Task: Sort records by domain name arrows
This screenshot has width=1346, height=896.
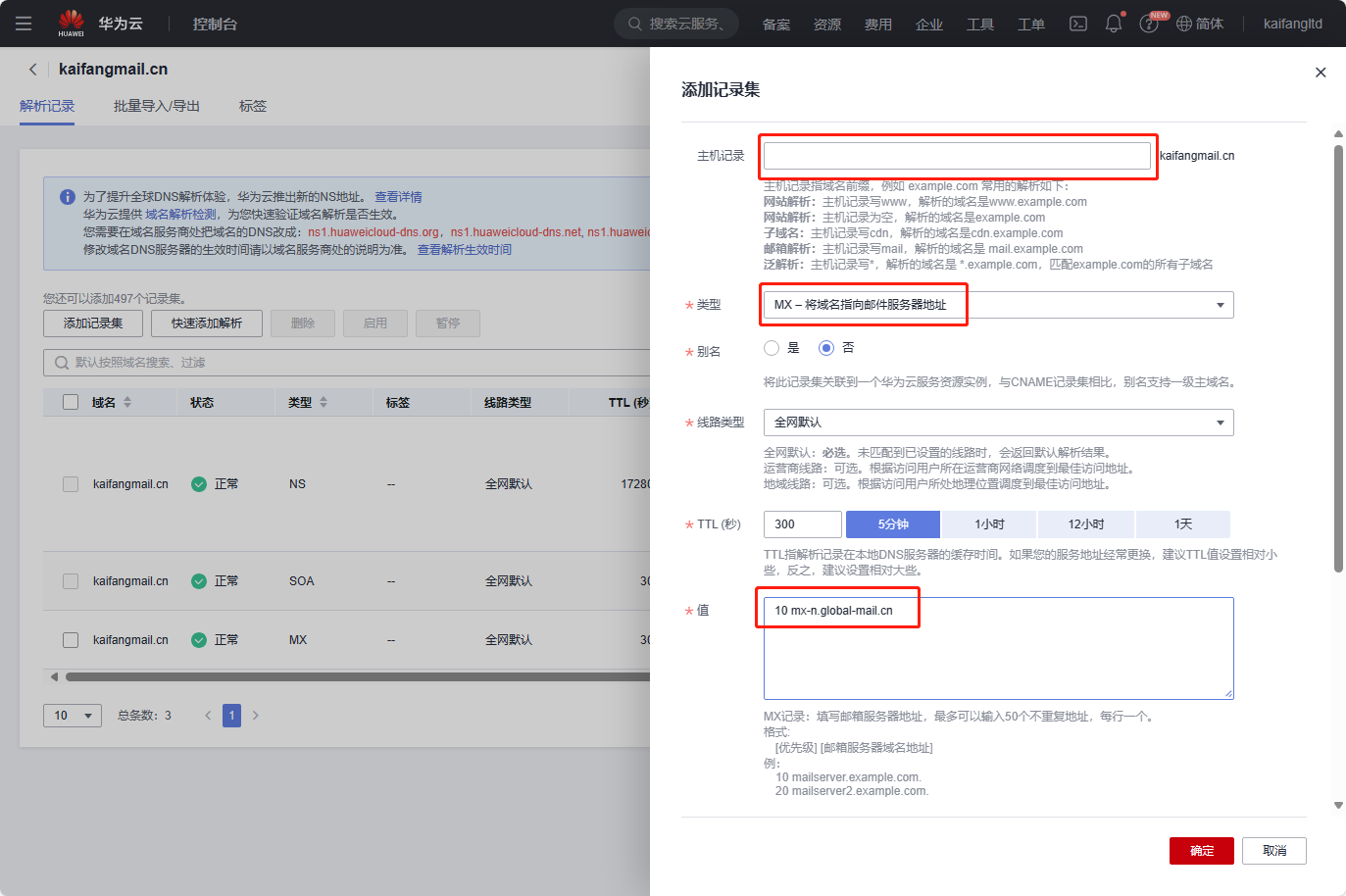Action: coord(127,403)
